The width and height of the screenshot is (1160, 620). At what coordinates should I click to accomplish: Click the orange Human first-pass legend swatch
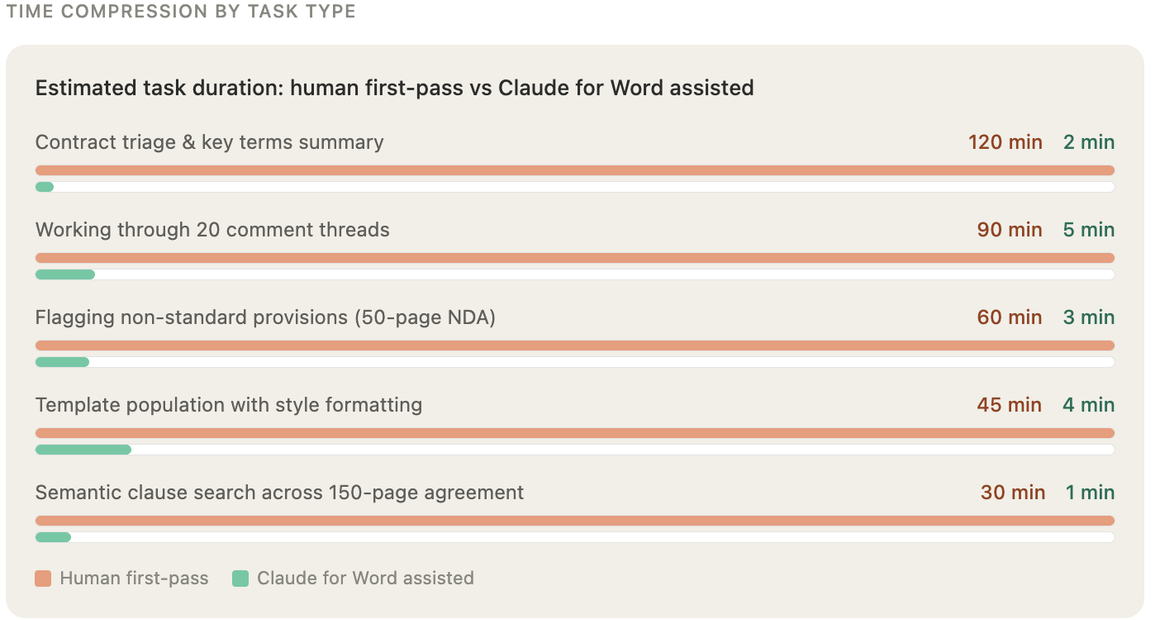pos(43,578)
